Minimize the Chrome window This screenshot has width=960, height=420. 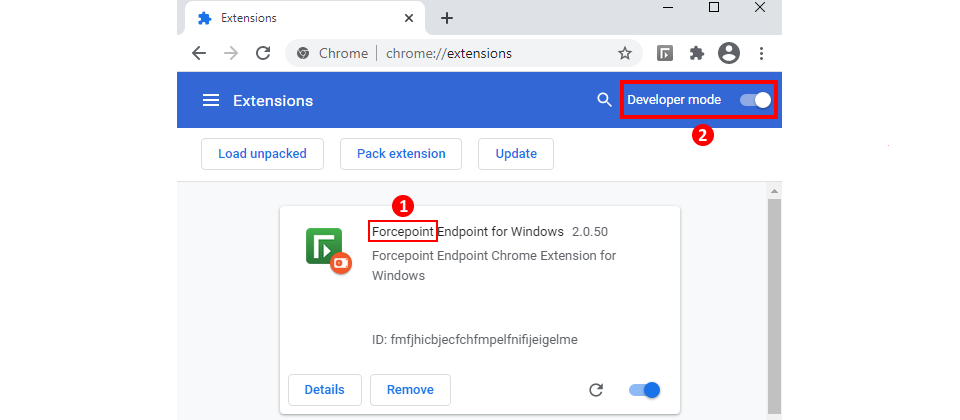click(x=668, y=8)
